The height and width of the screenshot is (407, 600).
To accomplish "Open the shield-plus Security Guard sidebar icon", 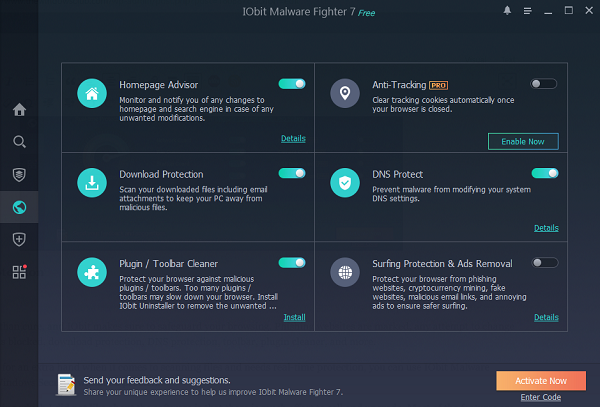I will click(19, 239).
